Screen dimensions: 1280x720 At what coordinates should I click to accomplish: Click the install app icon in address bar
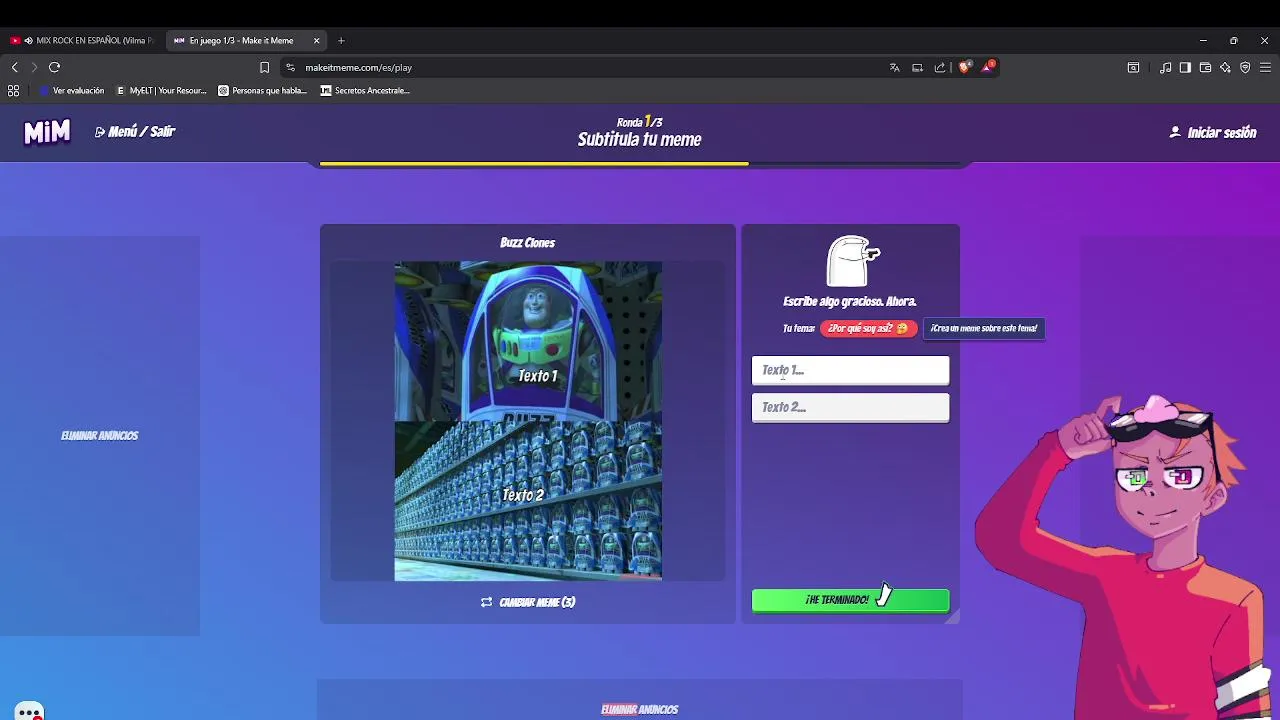pos(917,67)
